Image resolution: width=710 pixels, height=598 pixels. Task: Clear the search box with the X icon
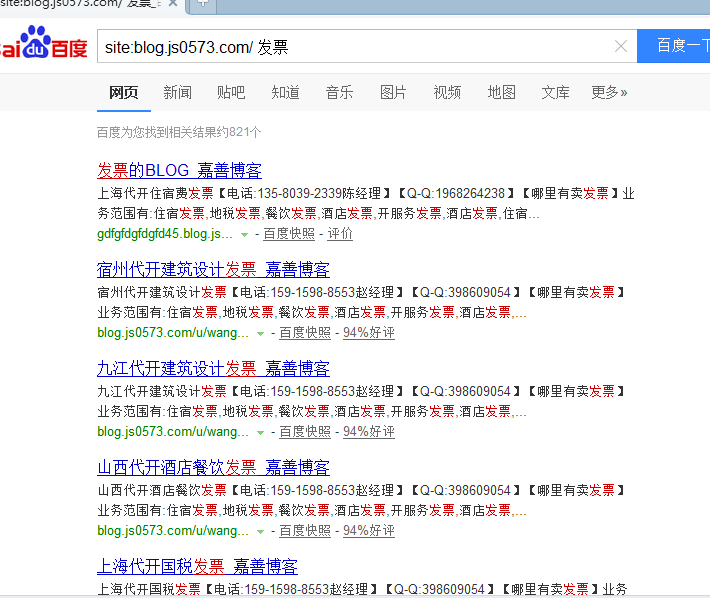click(x=621, y=46)
